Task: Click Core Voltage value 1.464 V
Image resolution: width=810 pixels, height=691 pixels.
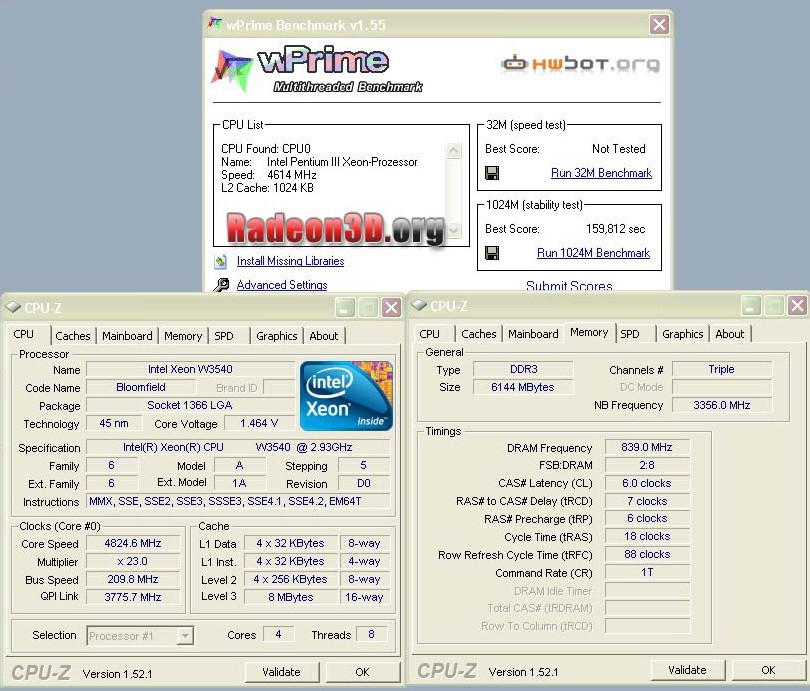Action: coord(259,423)
